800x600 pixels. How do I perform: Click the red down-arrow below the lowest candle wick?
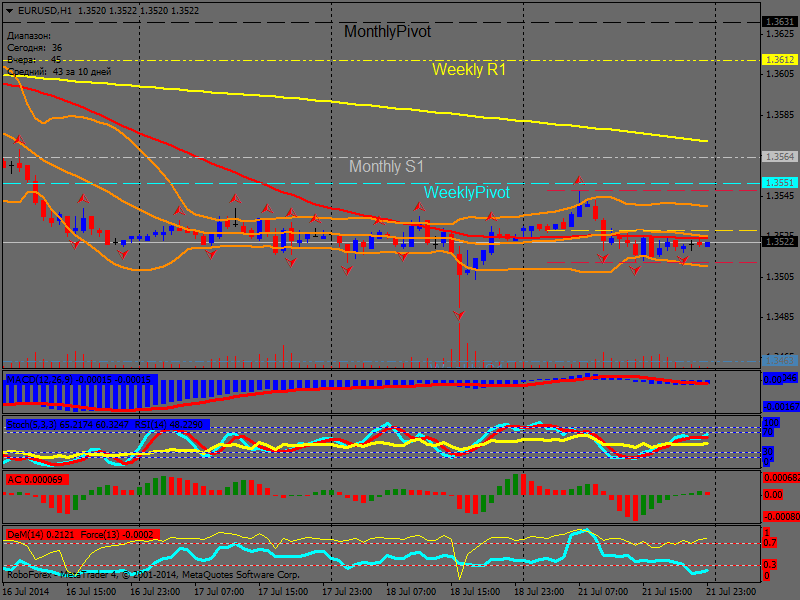459,315
